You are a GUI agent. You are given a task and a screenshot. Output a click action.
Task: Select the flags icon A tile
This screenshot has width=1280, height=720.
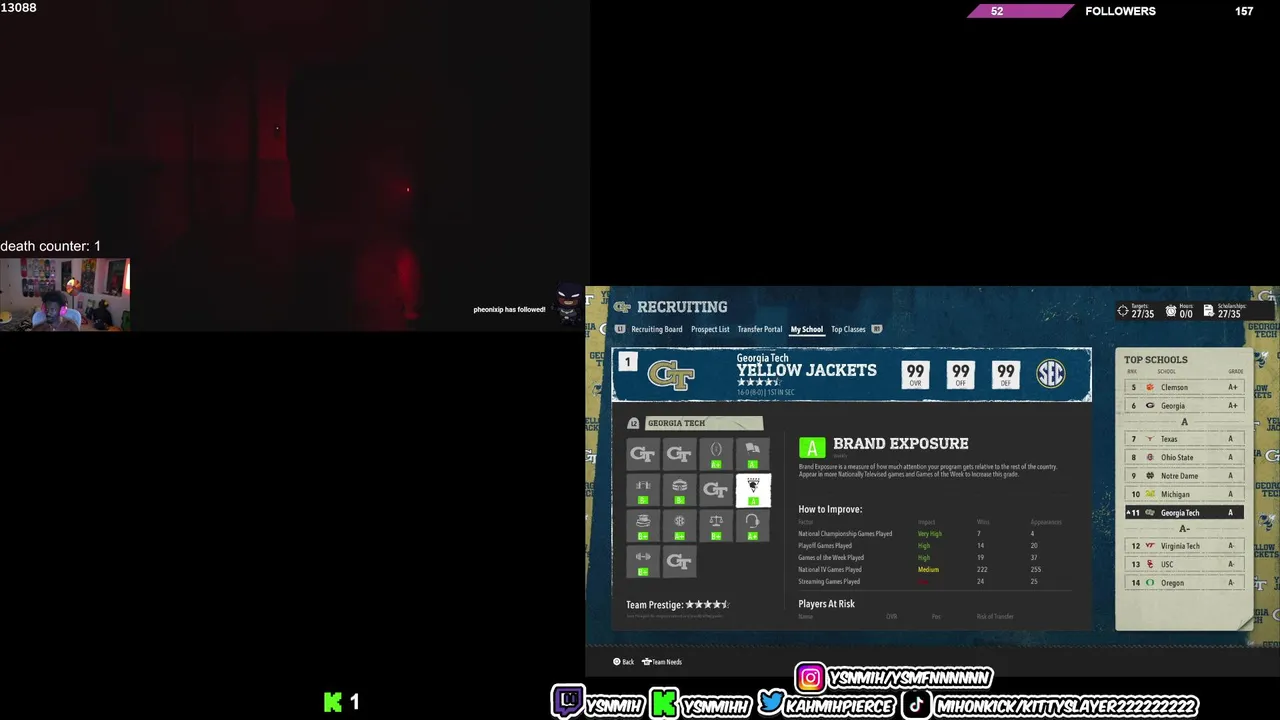[753, 454]
